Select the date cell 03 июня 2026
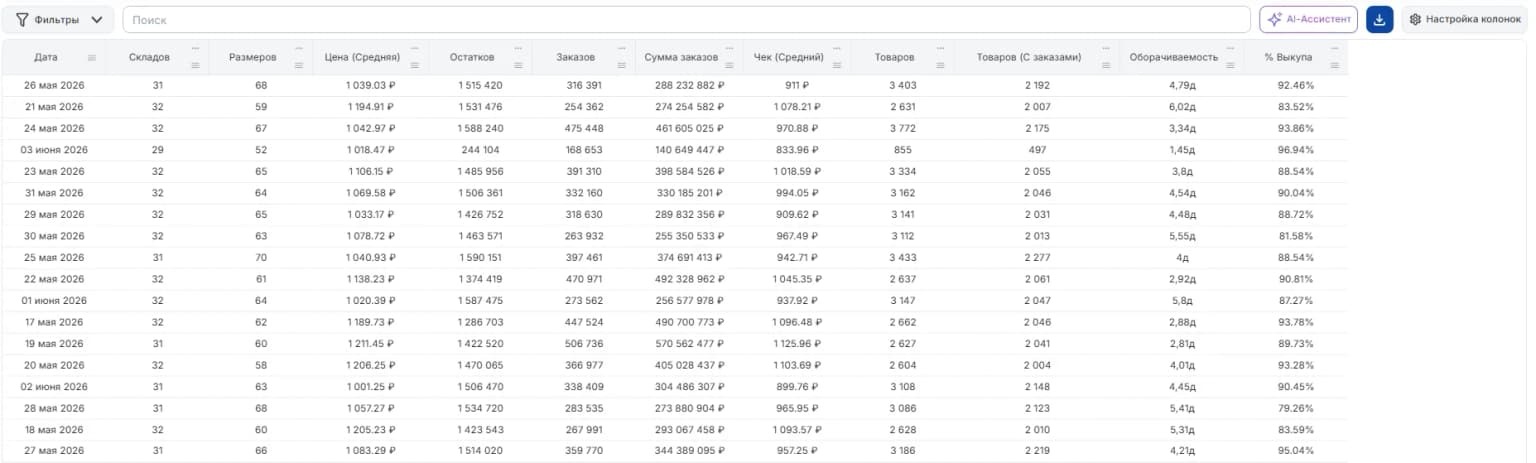Image resolution: width=1536 pixels, height=463 pixels. (x=54, y=150)
